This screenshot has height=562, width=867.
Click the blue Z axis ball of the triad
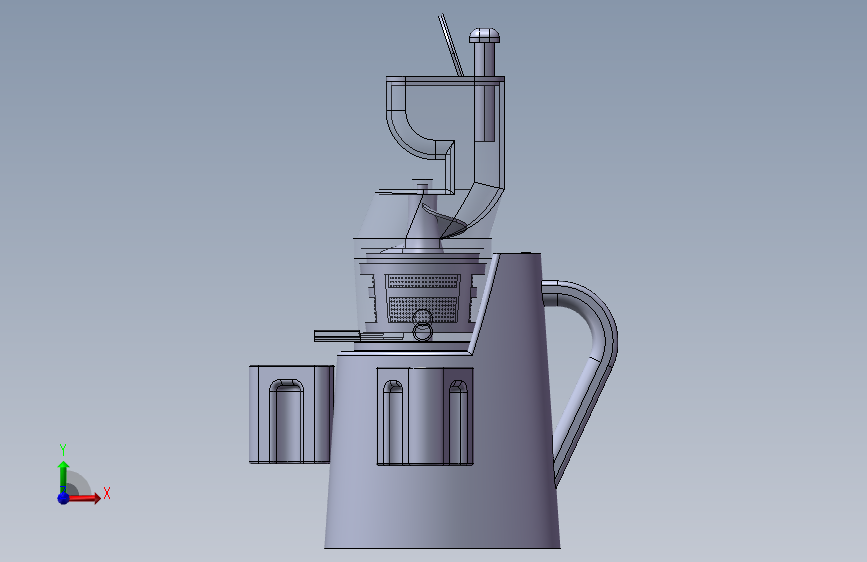click(x=63, y=498)
